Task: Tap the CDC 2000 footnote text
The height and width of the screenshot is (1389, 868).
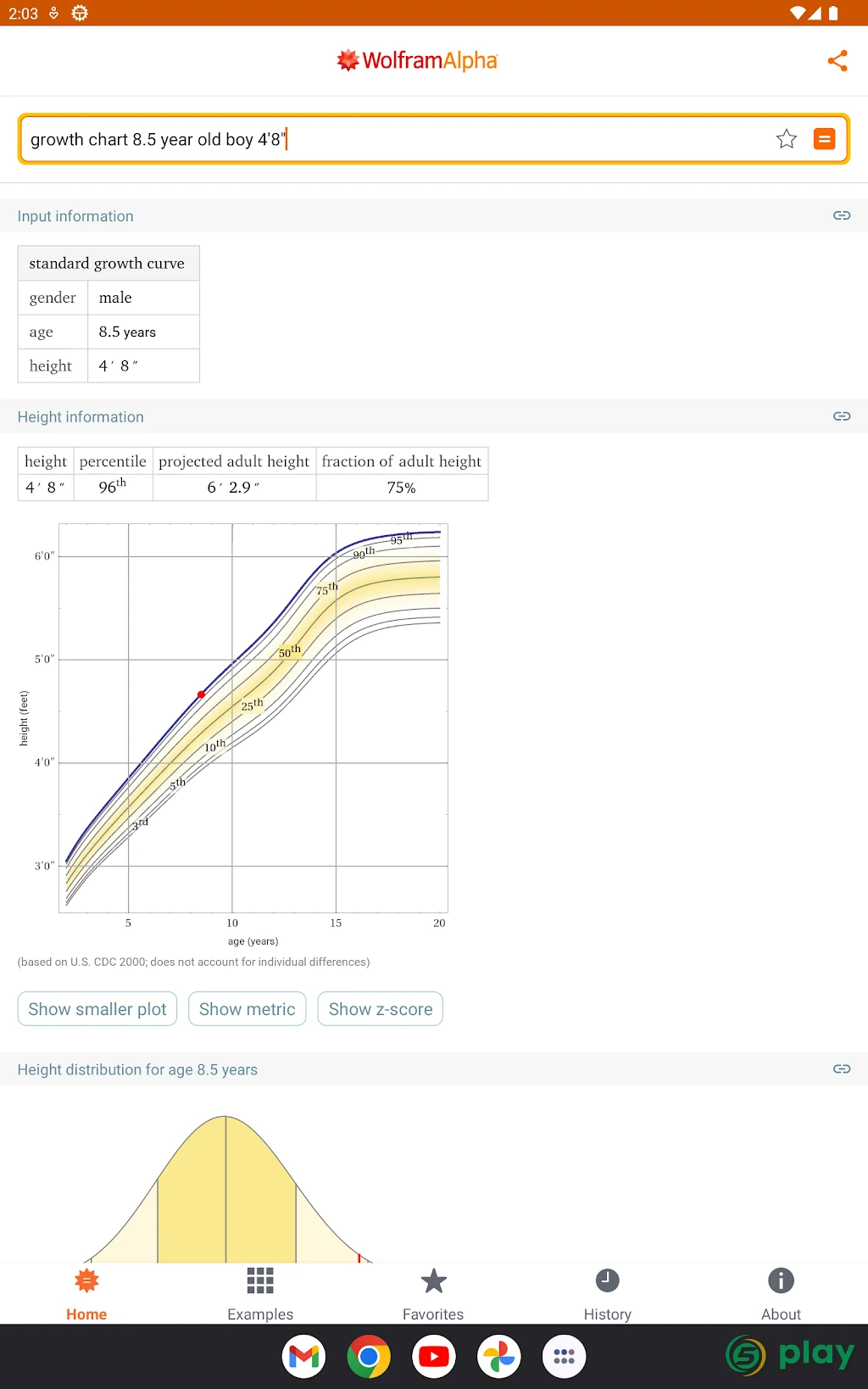Action: [193, 962]
